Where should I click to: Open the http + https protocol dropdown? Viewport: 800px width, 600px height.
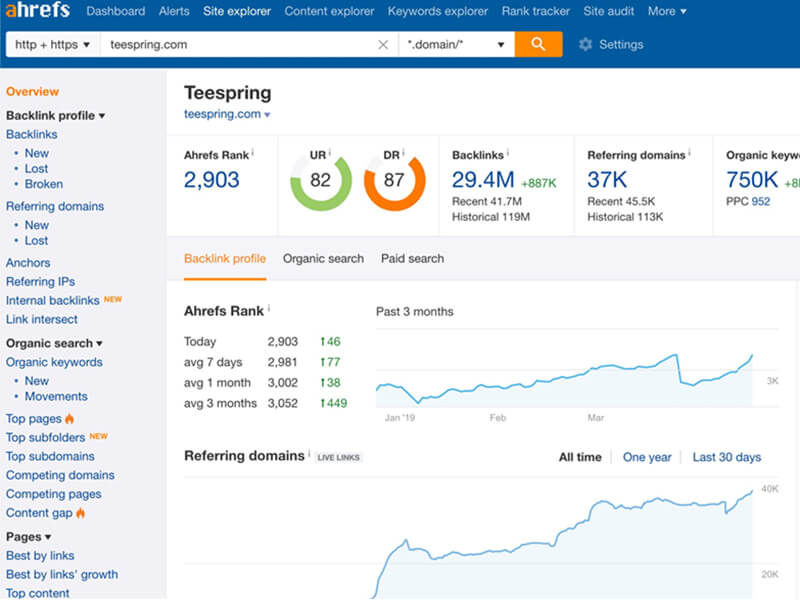point(53,44)
